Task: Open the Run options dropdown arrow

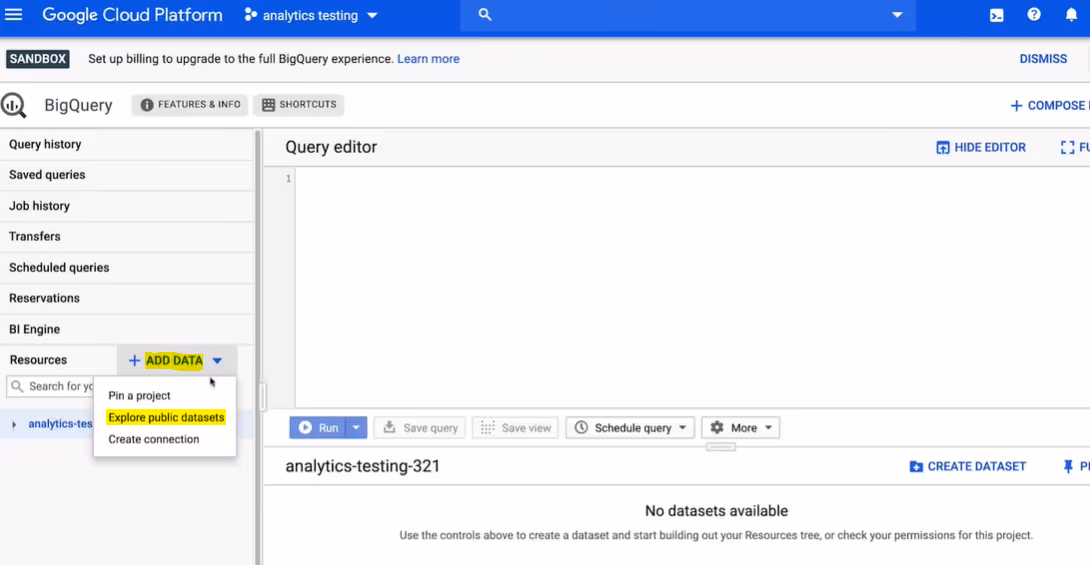Action: [x=356, y=428]
